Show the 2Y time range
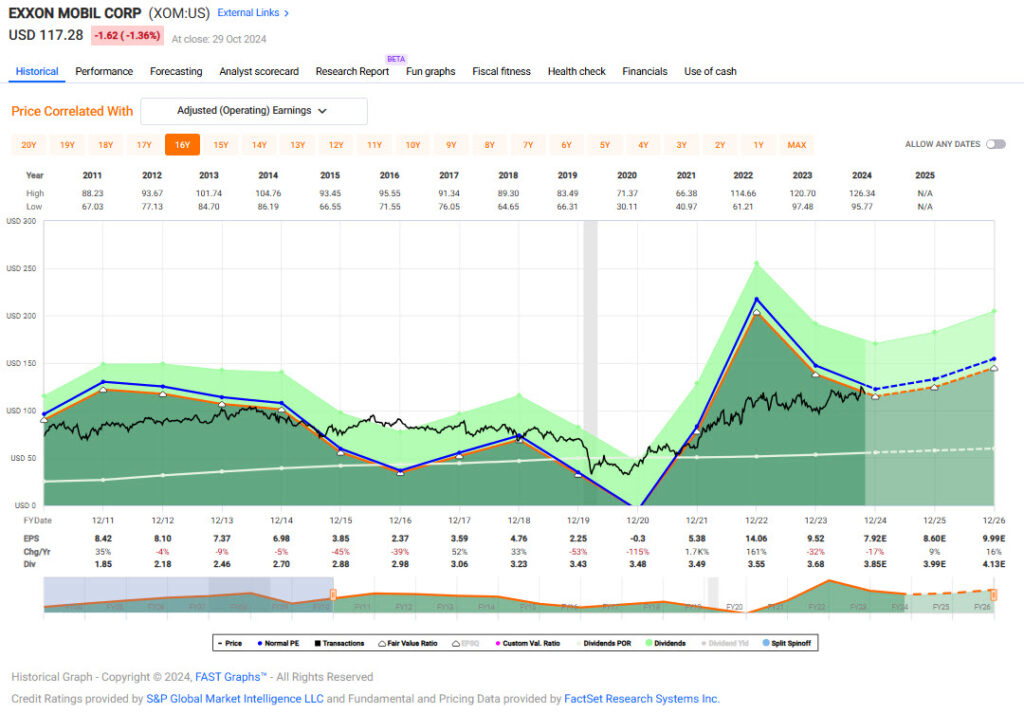Image resolution: width=1024 pixels, height=713 pixels. (x=720, y=145)
